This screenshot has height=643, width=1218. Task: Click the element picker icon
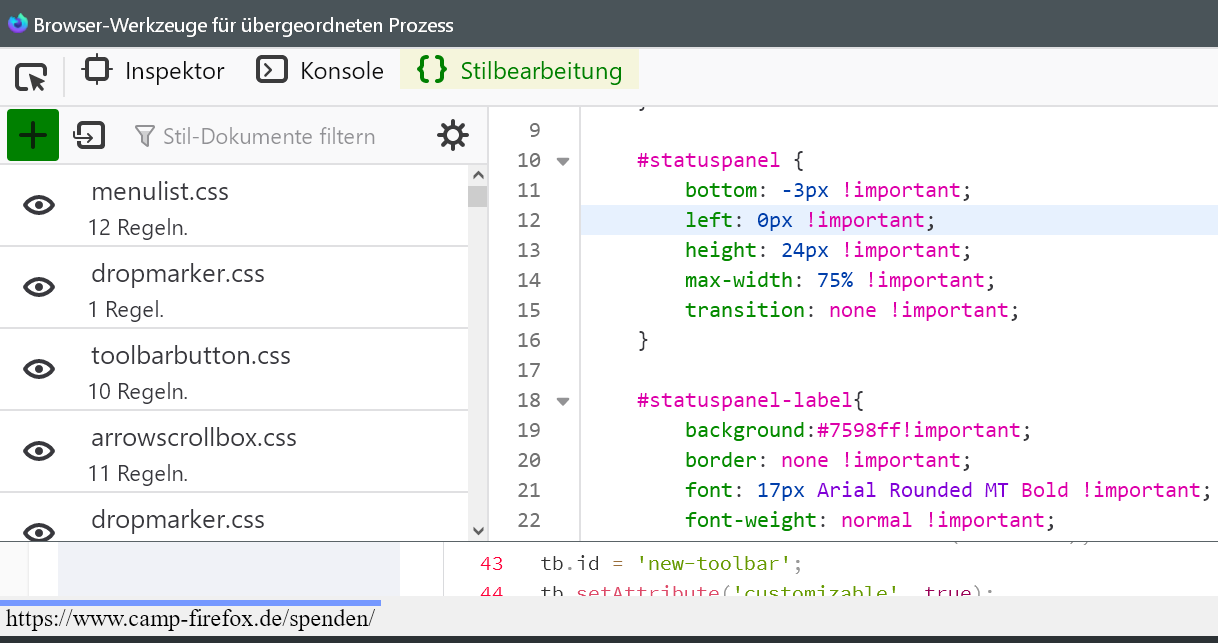32,75
